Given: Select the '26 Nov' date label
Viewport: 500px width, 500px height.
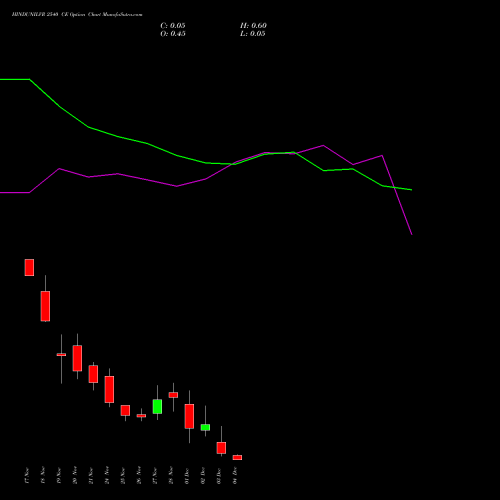Looking at the screenshot, I should click(x=139, y=476).
